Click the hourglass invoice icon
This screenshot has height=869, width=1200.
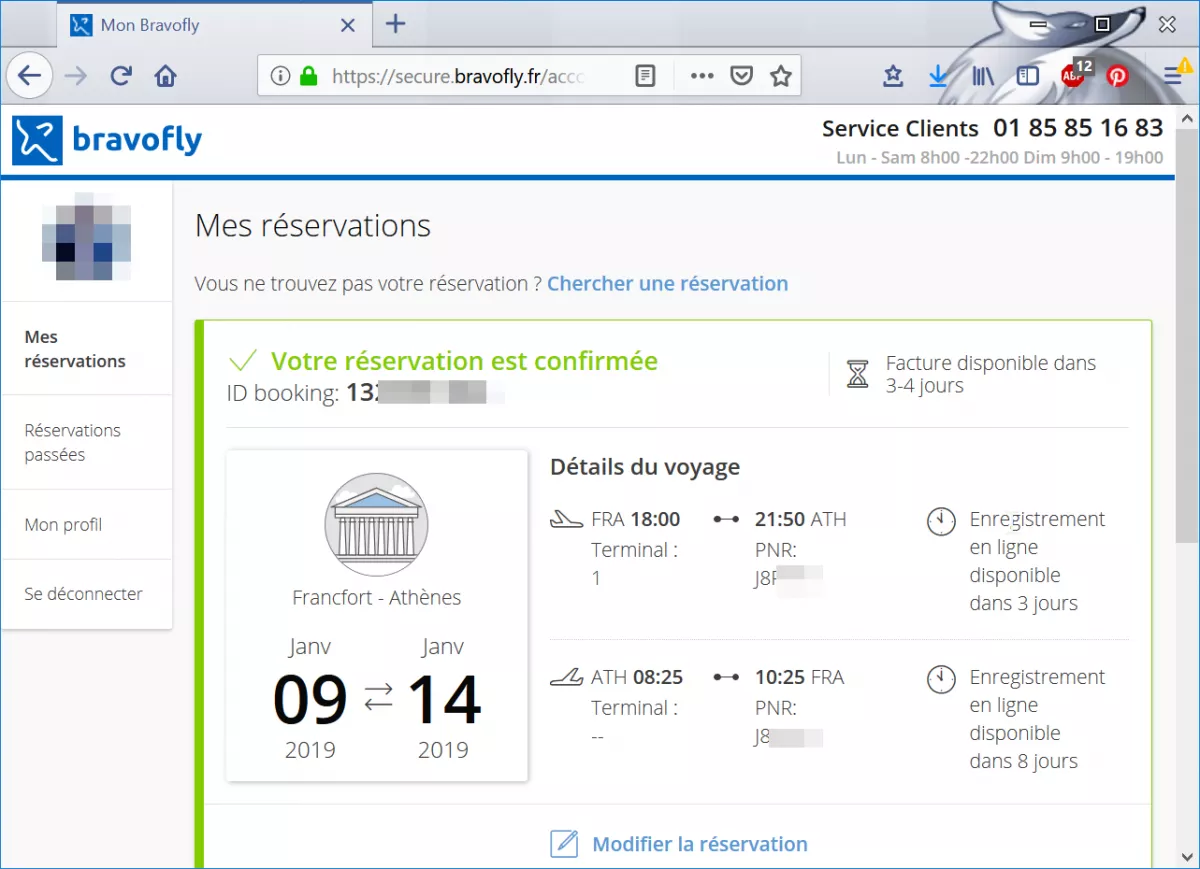coord(858,374)
